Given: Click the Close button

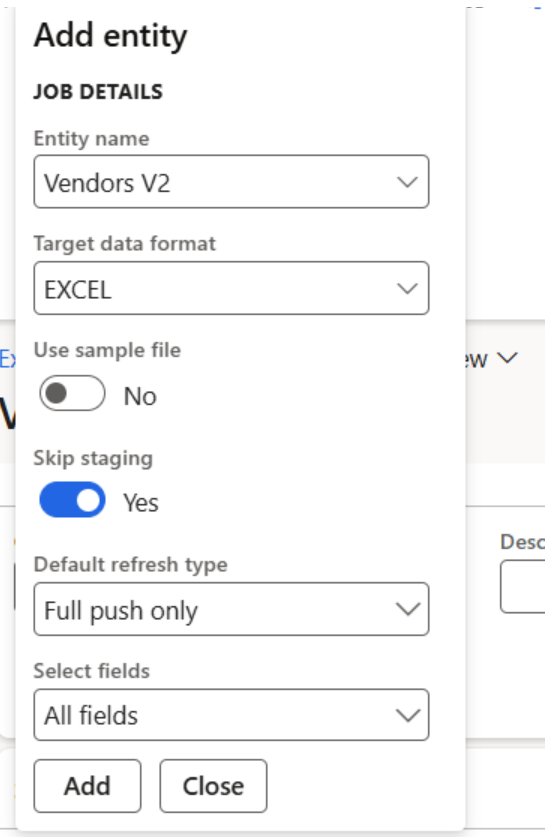Looking at the screenshot, I should pos(213,786).
